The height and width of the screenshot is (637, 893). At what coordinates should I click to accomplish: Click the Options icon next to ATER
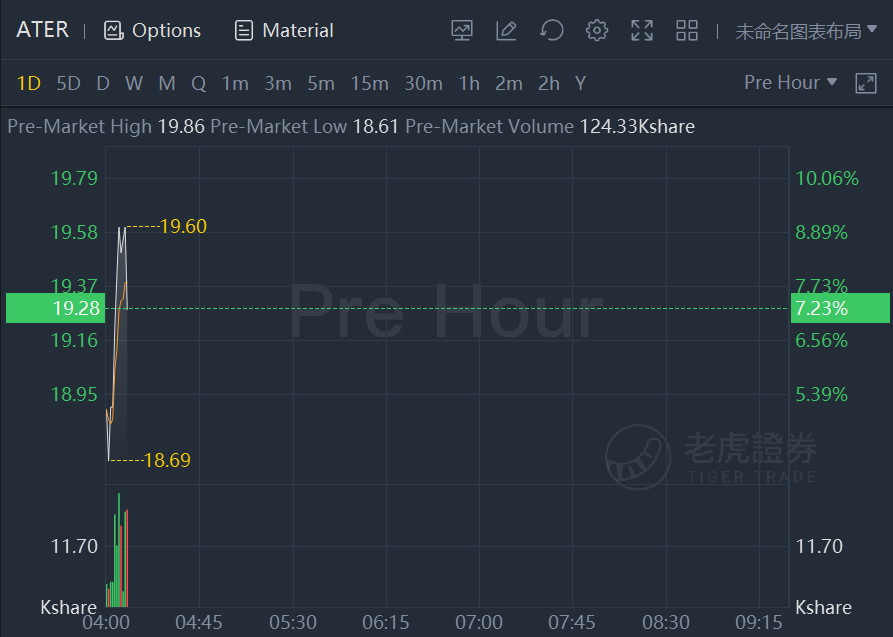click(x=113, y=31)
